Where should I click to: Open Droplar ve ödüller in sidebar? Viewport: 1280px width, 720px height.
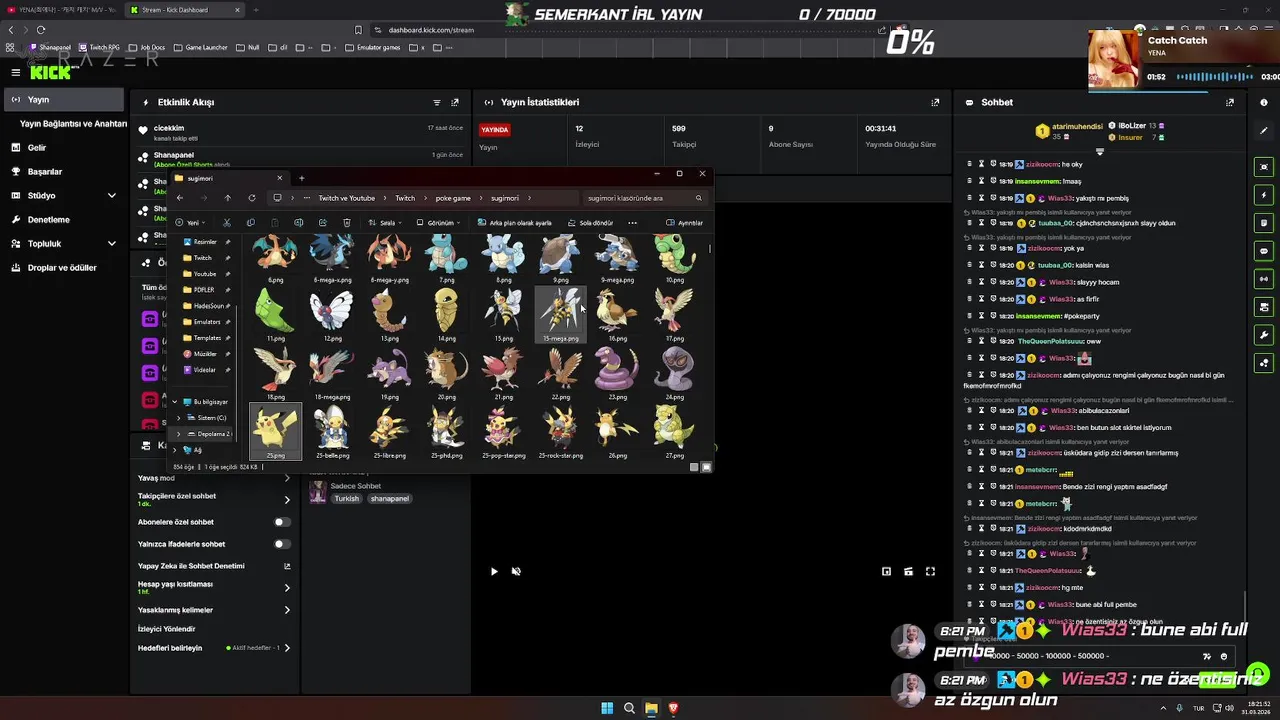pyautogui.click(x=64, y=268)
